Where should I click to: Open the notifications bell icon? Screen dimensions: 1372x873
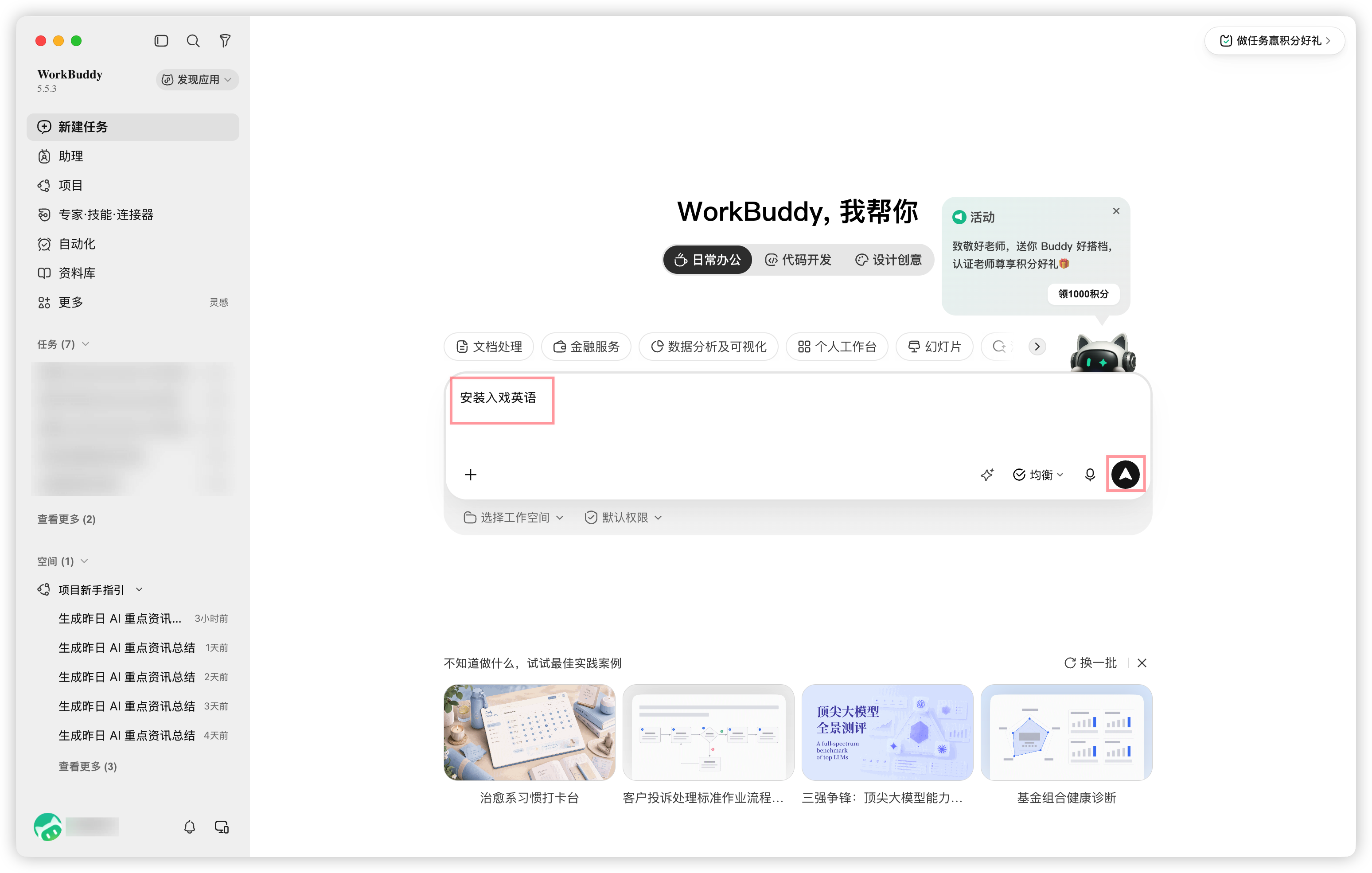190,827
